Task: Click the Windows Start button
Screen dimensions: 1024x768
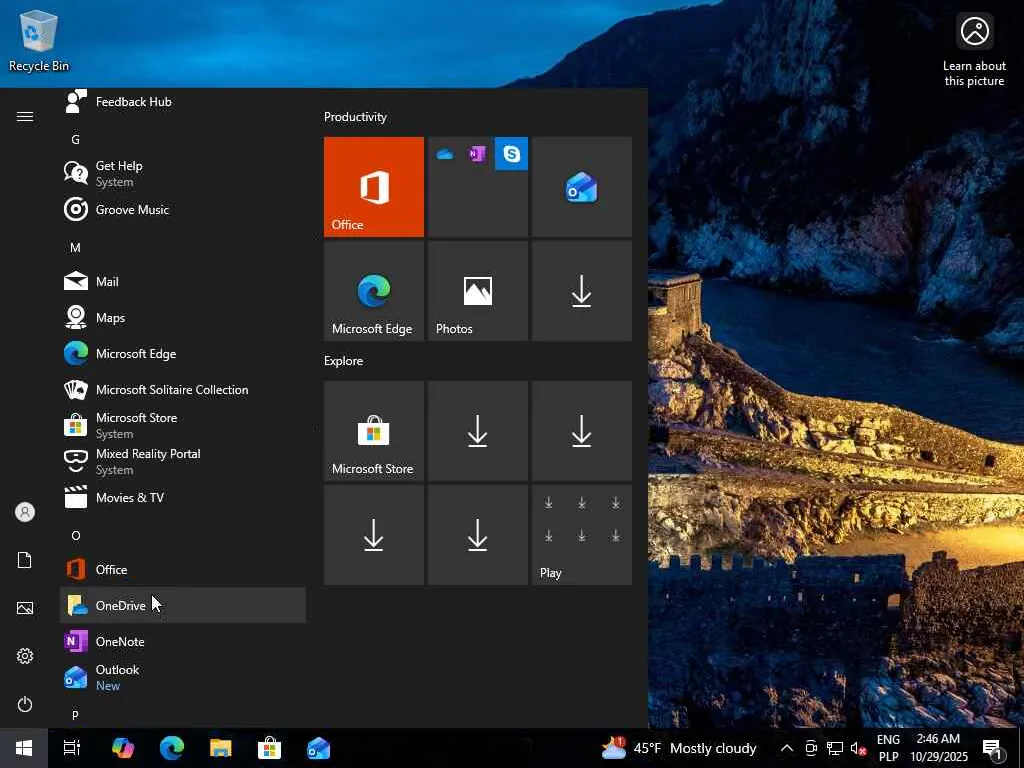Action: pyautogui.click(x=24, y=748)
